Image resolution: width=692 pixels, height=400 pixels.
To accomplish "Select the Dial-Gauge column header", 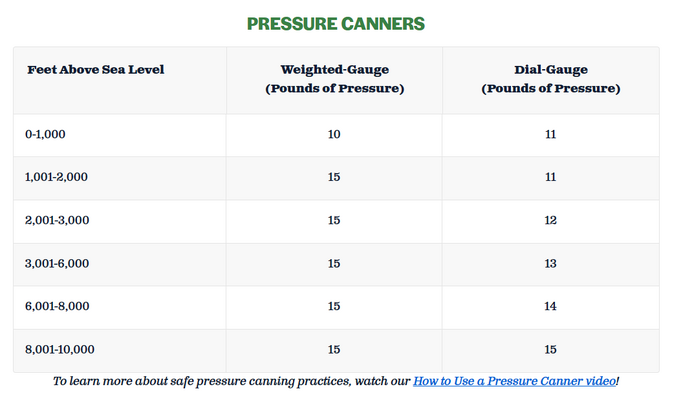I will pos(551,79).
